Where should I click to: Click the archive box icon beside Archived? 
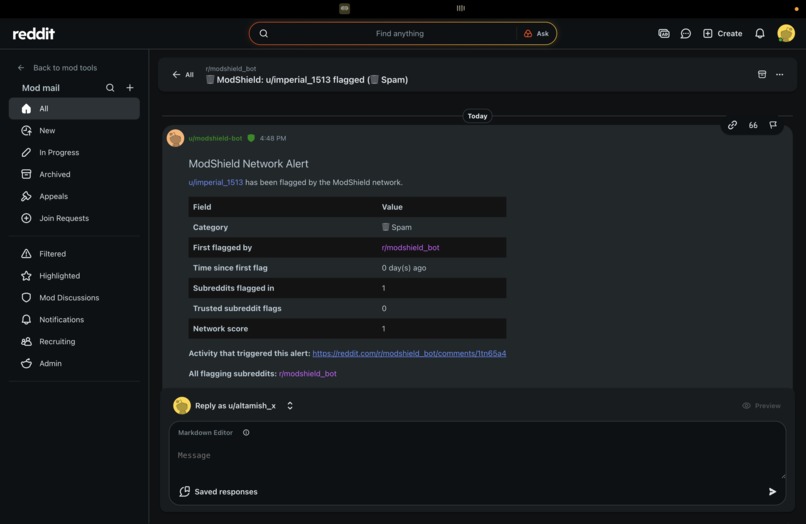pyautogui.click(x=26, y=174)
